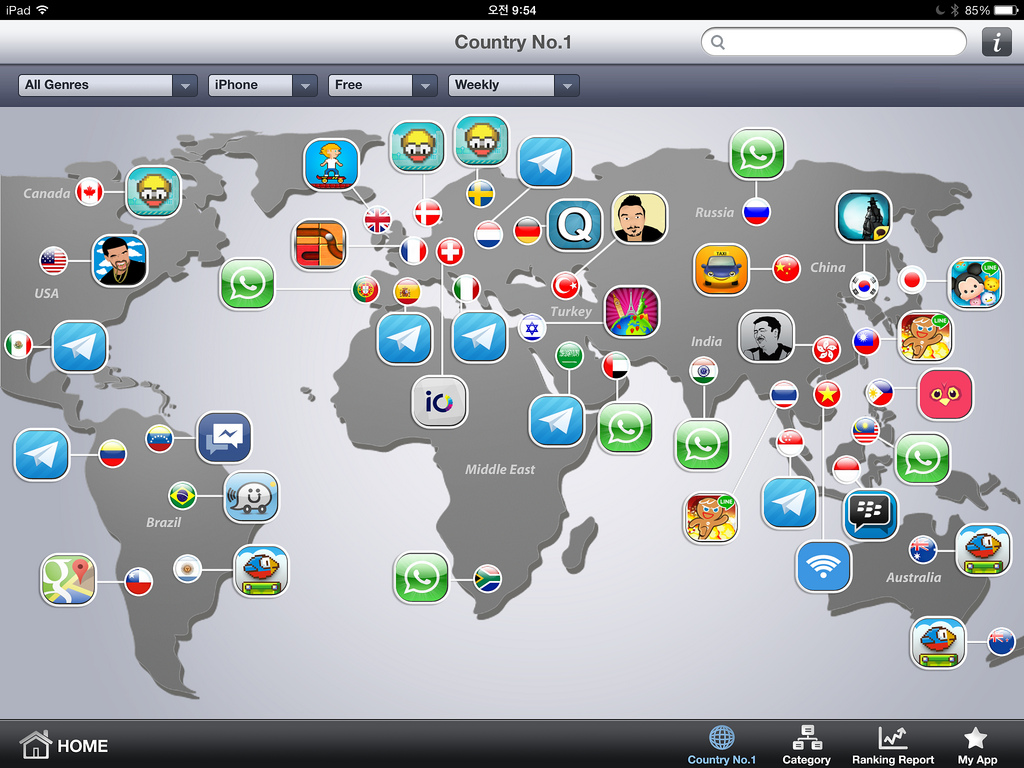Open the Q app icon near Germany
The image size is (1024, 768).
point(575,225)
